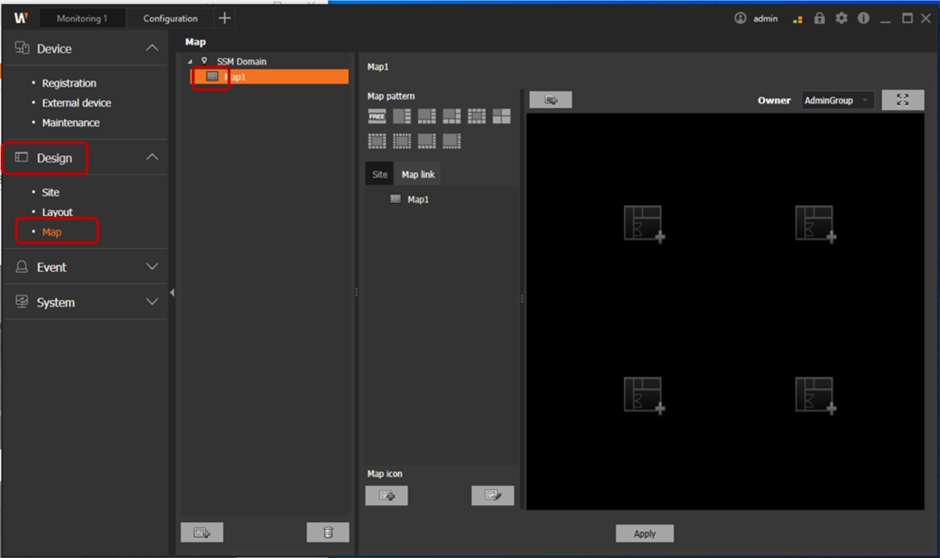Toggle fullscreen map view icon
The image size is (940, 558).
click(x=902, y=100)
